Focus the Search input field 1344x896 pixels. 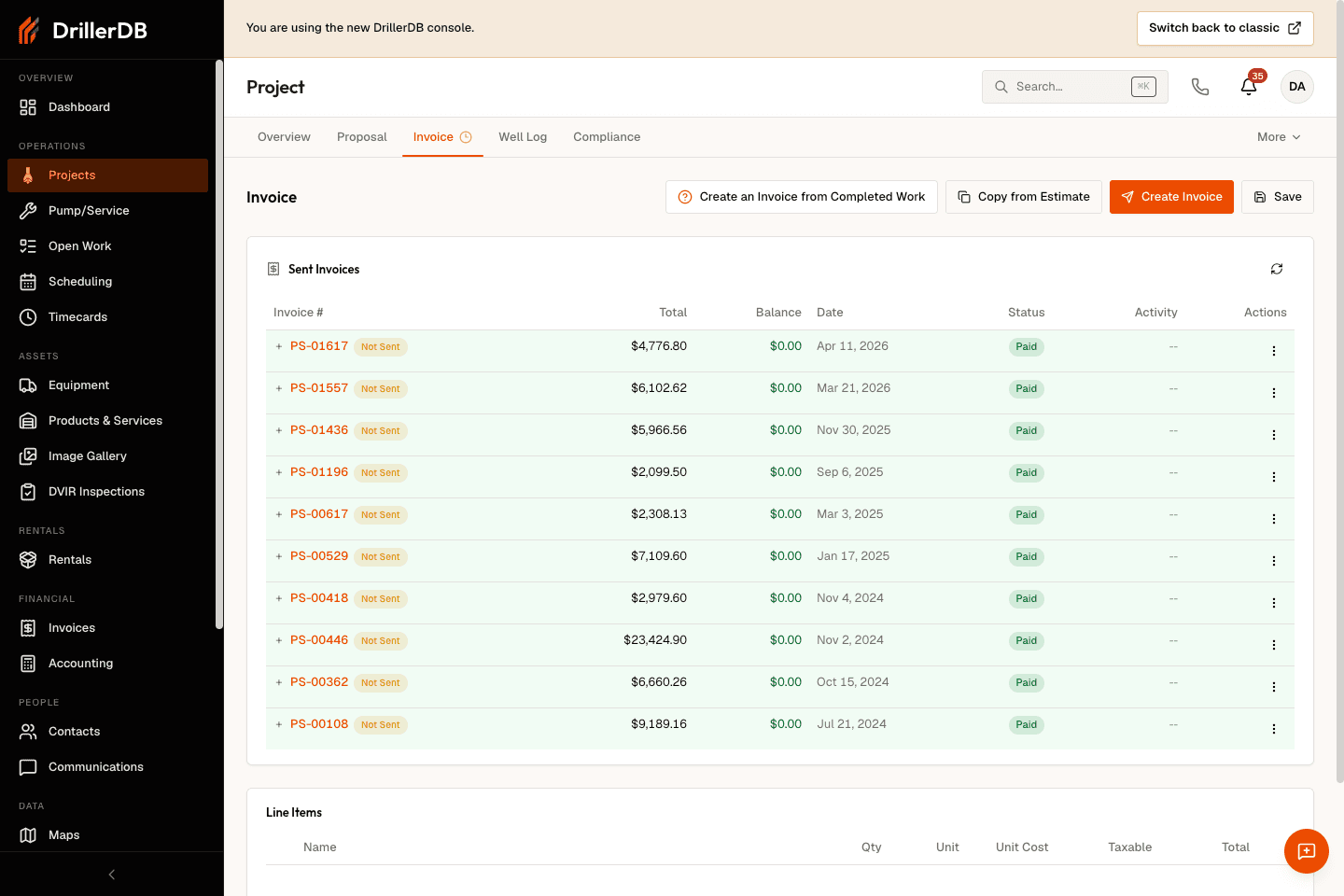click(1075, 87)
